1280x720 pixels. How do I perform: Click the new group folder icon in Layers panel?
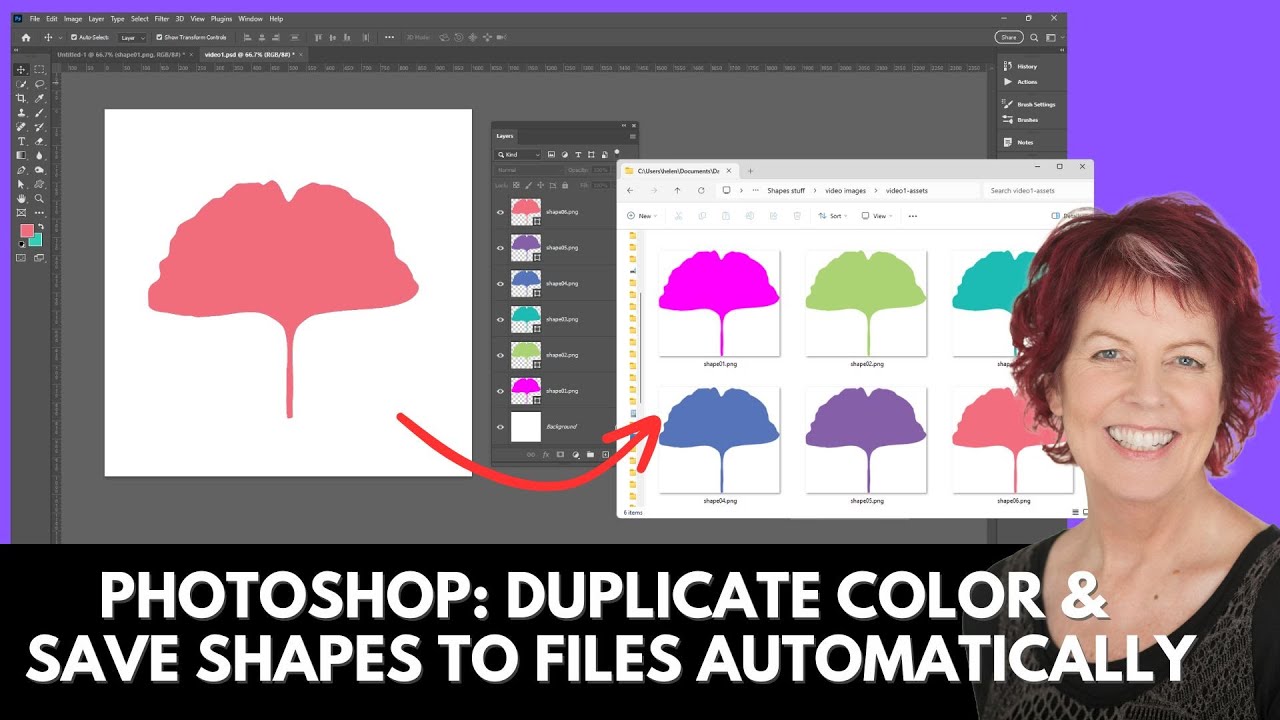point(590,455)
